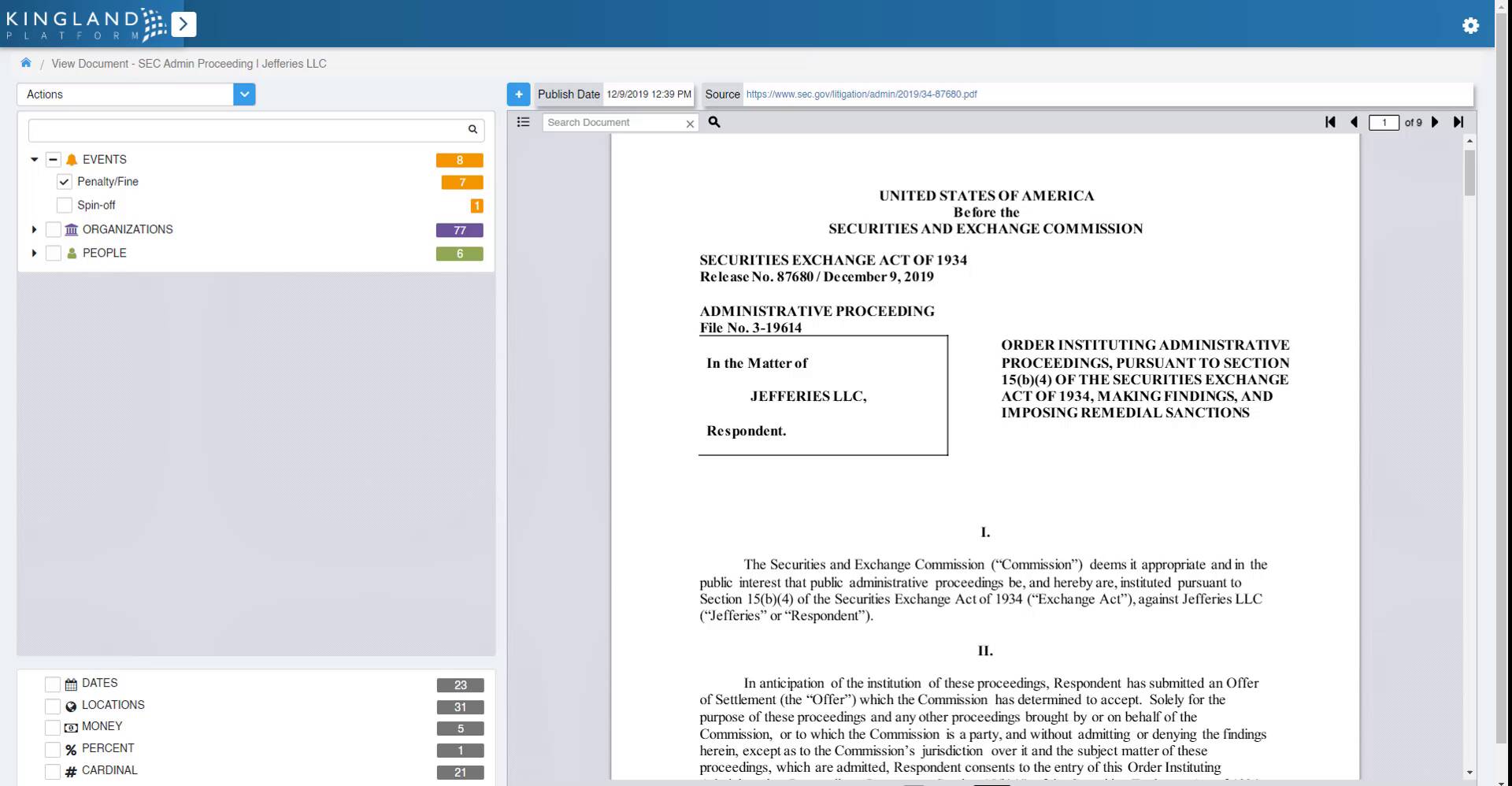Enable the Spin-off filter
Viewport: 1512px width, 786px height.
[63, 205]
